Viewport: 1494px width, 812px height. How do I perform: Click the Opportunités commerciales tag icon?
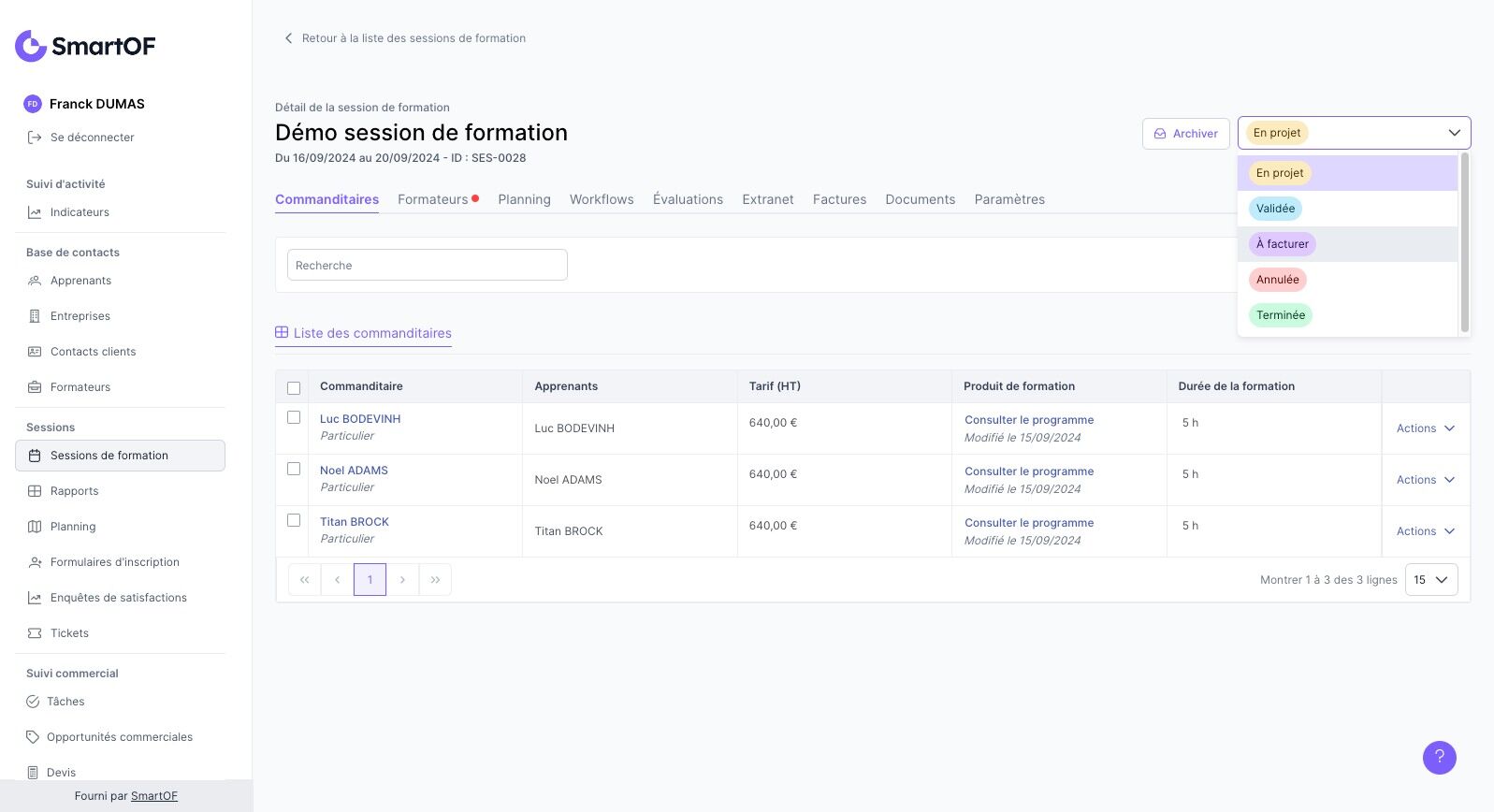coord(33,737)
